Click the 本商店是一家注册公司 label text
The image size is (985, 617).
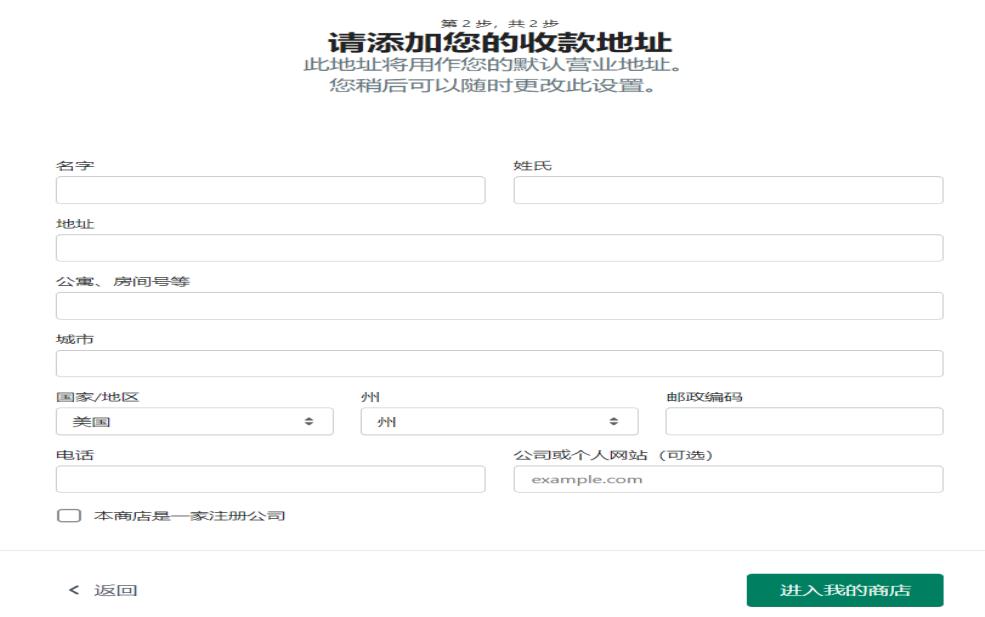point(190,516)
